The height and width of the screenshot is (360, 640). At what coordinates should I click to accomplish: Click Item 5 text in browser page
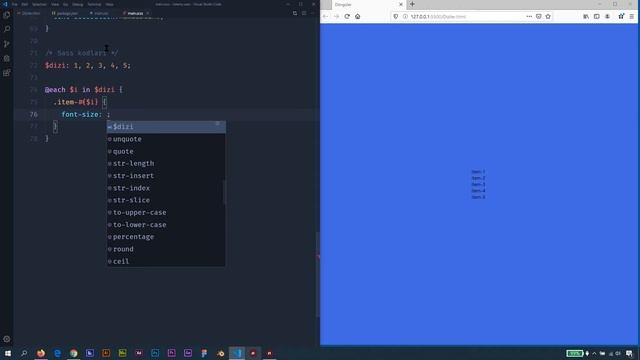pyautogui.click(x=478, y=197)
